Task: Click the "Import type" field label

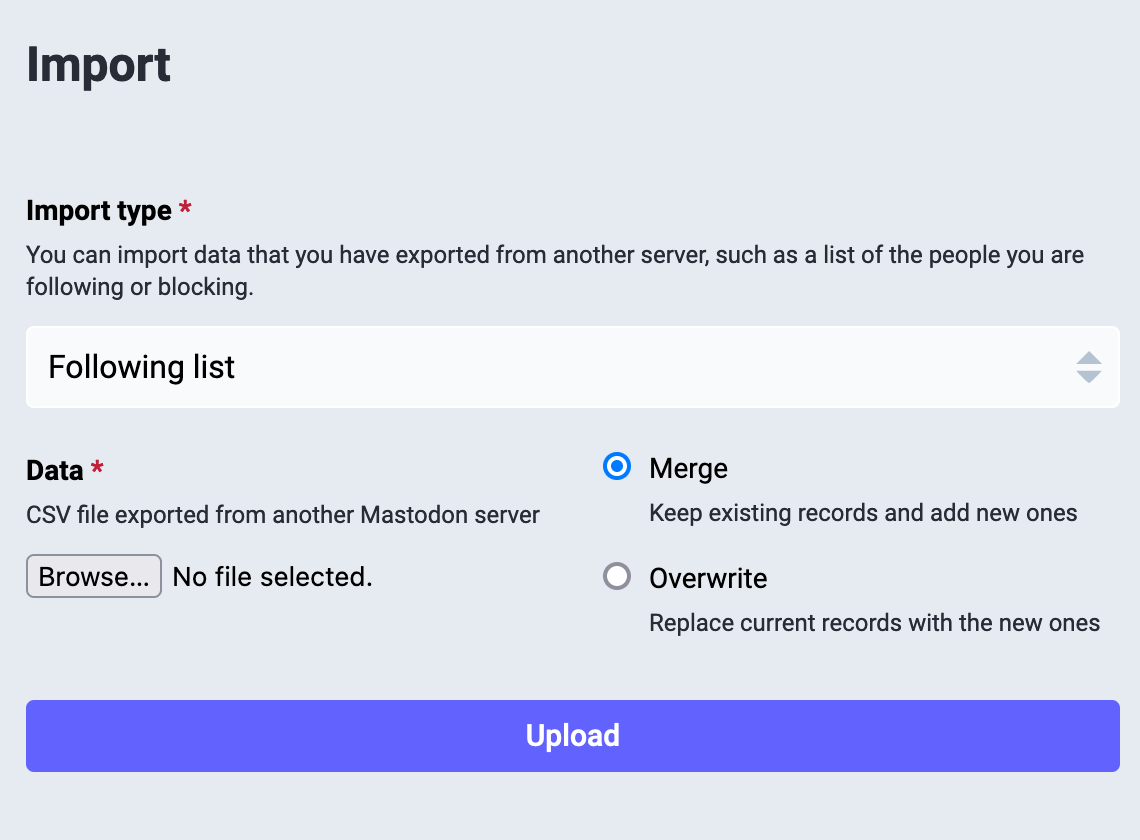Action: (99, 211)
